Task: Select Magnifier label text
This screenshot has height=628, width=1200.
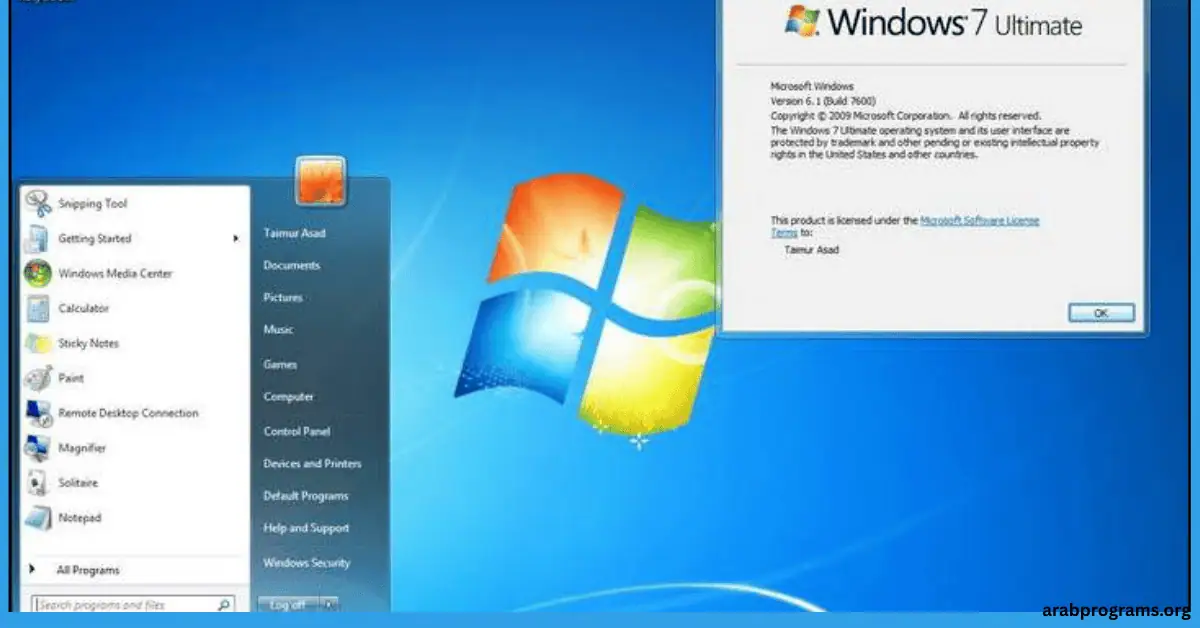Action: [x=82, y=448]
